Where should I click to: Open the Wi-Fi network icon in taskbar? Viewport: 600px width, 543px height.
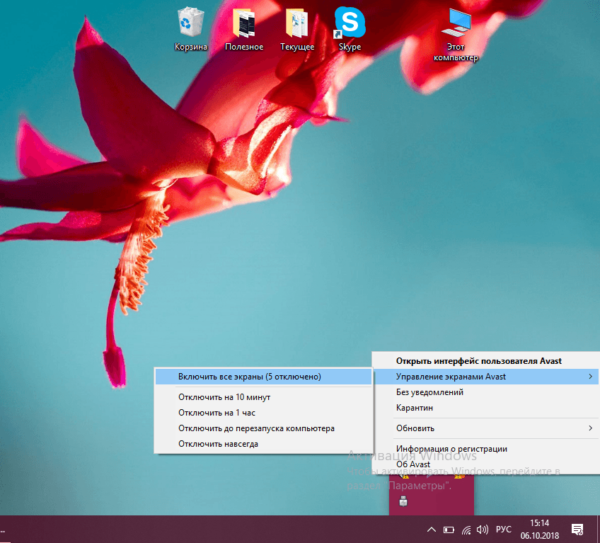(466, 530)
